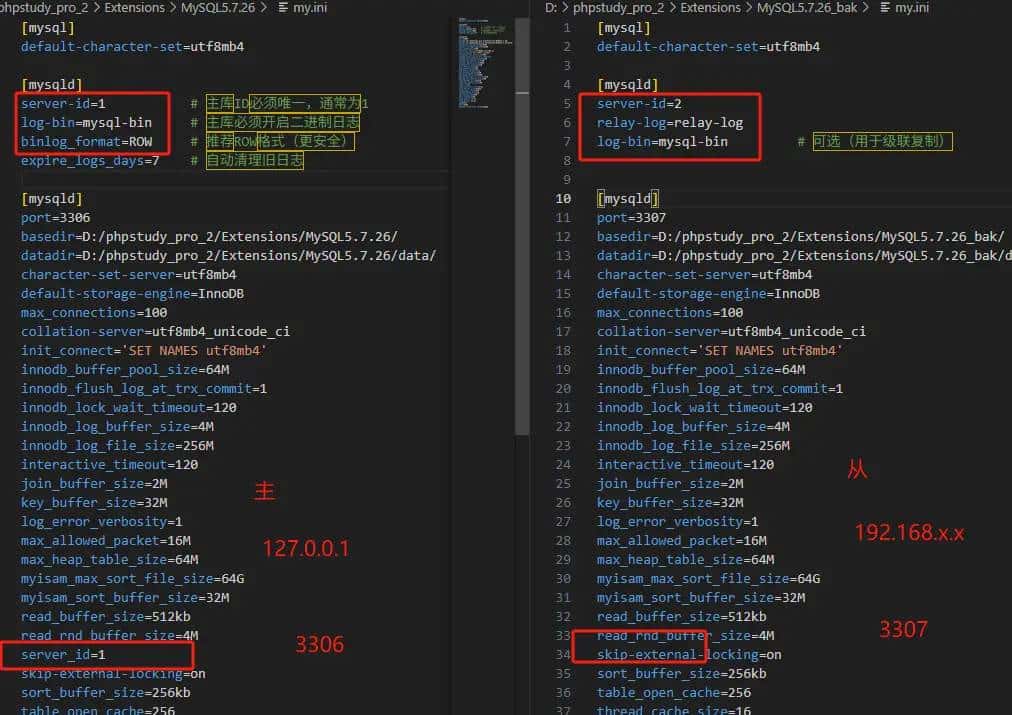Open the Extensions breadcrumb before MySQL5.7.26 in left editor

[134, 8]
